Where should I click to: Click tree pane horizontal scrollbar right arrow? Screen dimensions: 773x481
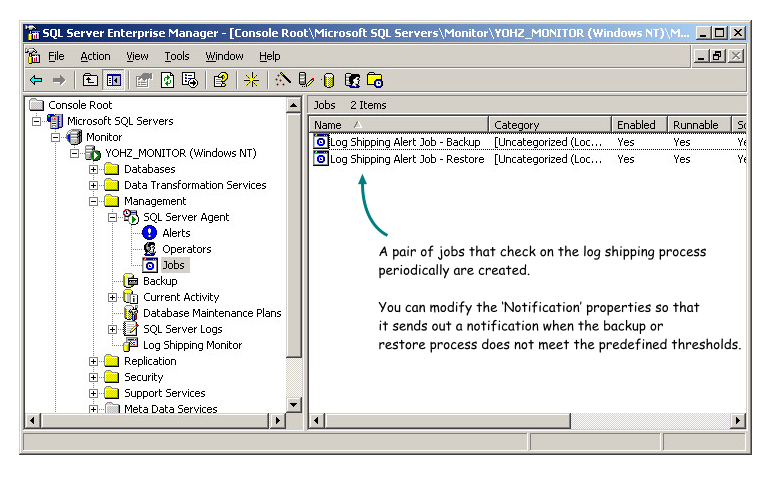(278, 420)
